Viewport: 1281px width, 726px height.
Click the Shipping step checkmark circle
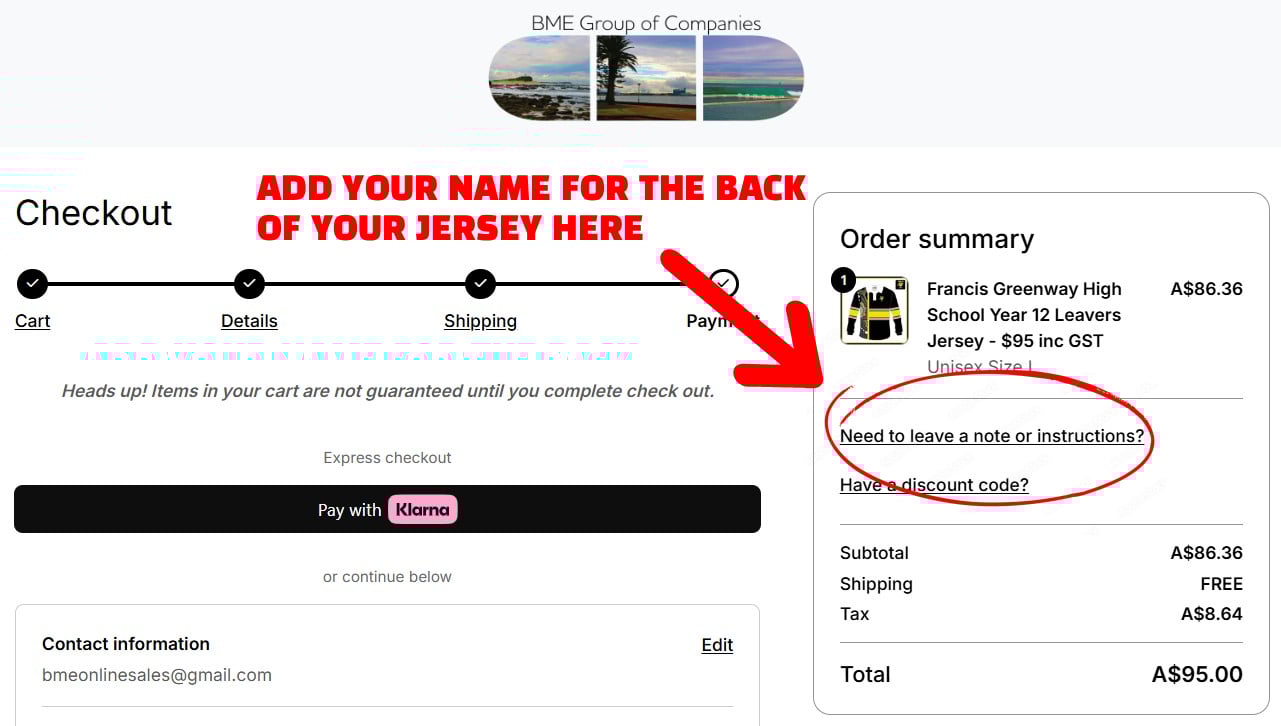tap(481, 284)
